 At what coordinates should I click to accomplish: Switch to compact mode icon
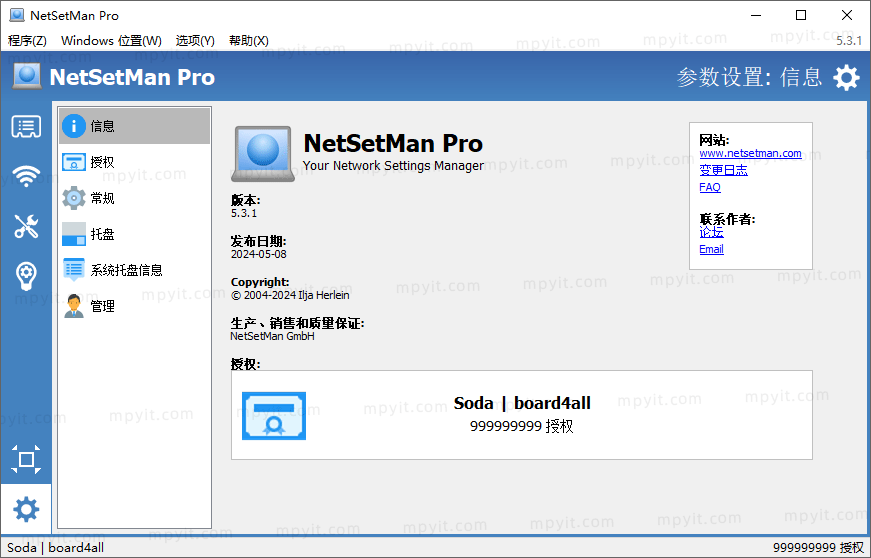[26, 459]
